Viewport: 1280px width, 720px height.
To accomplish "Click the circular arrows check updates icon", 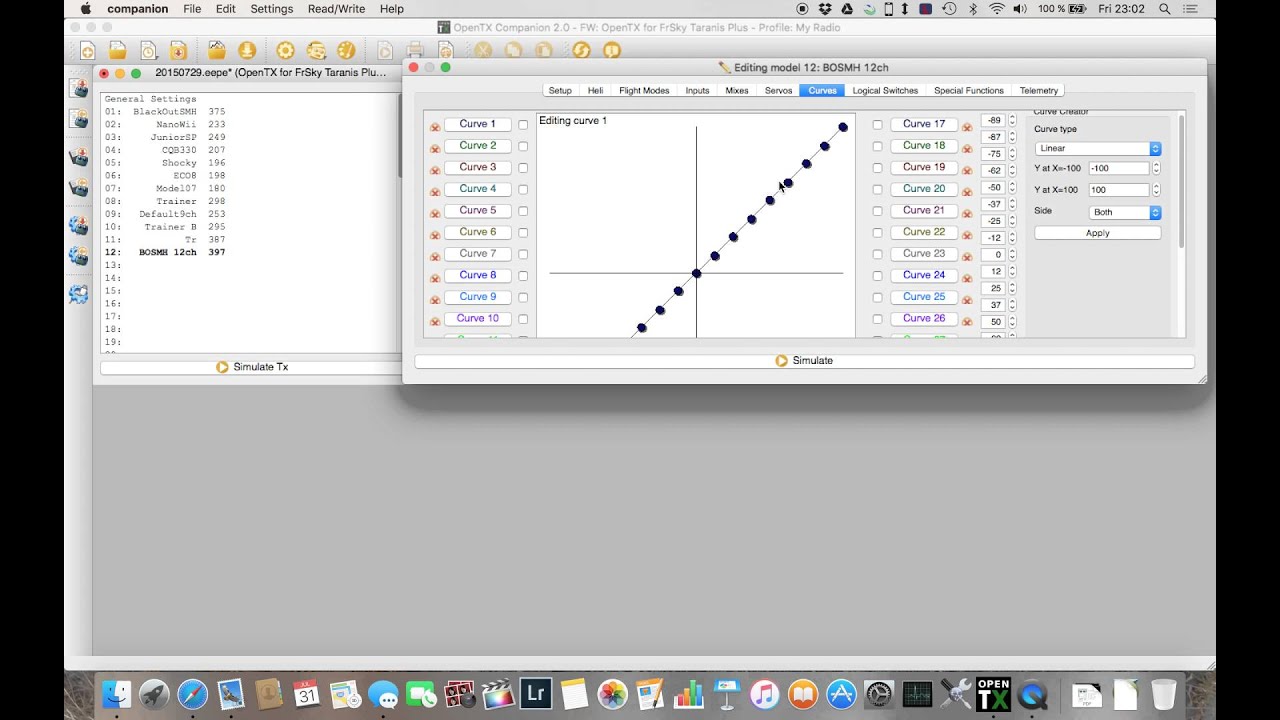I will 581,50.
